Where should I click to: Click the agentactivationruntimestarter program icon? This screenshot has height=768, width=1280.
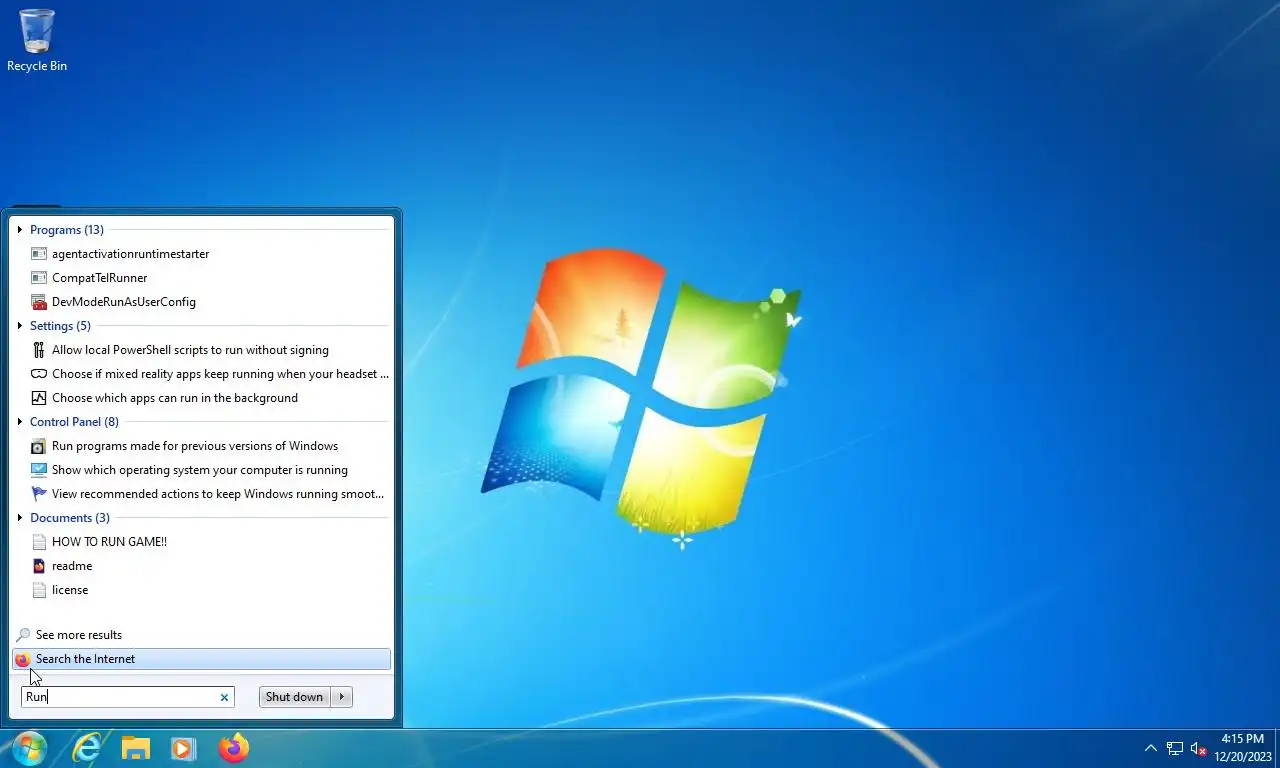tap(39, 254)
